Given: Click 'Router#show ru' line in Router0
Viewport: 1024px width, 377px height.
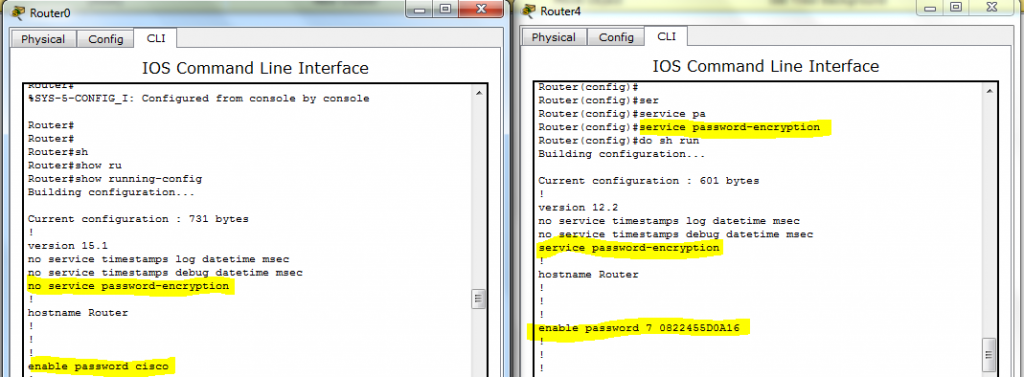Looking at the screenshot, I should pos(74,165).
